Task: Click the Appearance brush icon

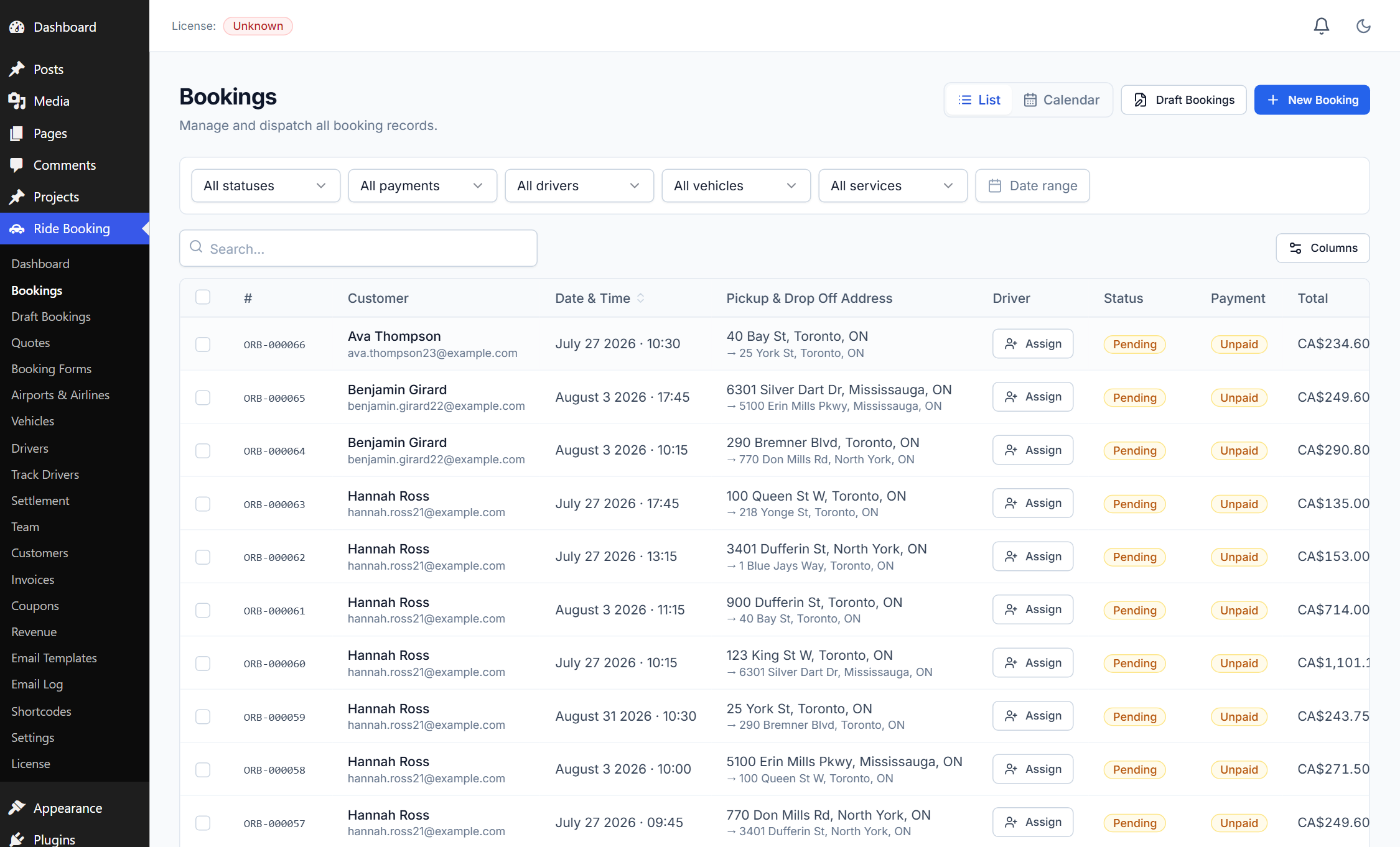Action: tap(17, 808)
